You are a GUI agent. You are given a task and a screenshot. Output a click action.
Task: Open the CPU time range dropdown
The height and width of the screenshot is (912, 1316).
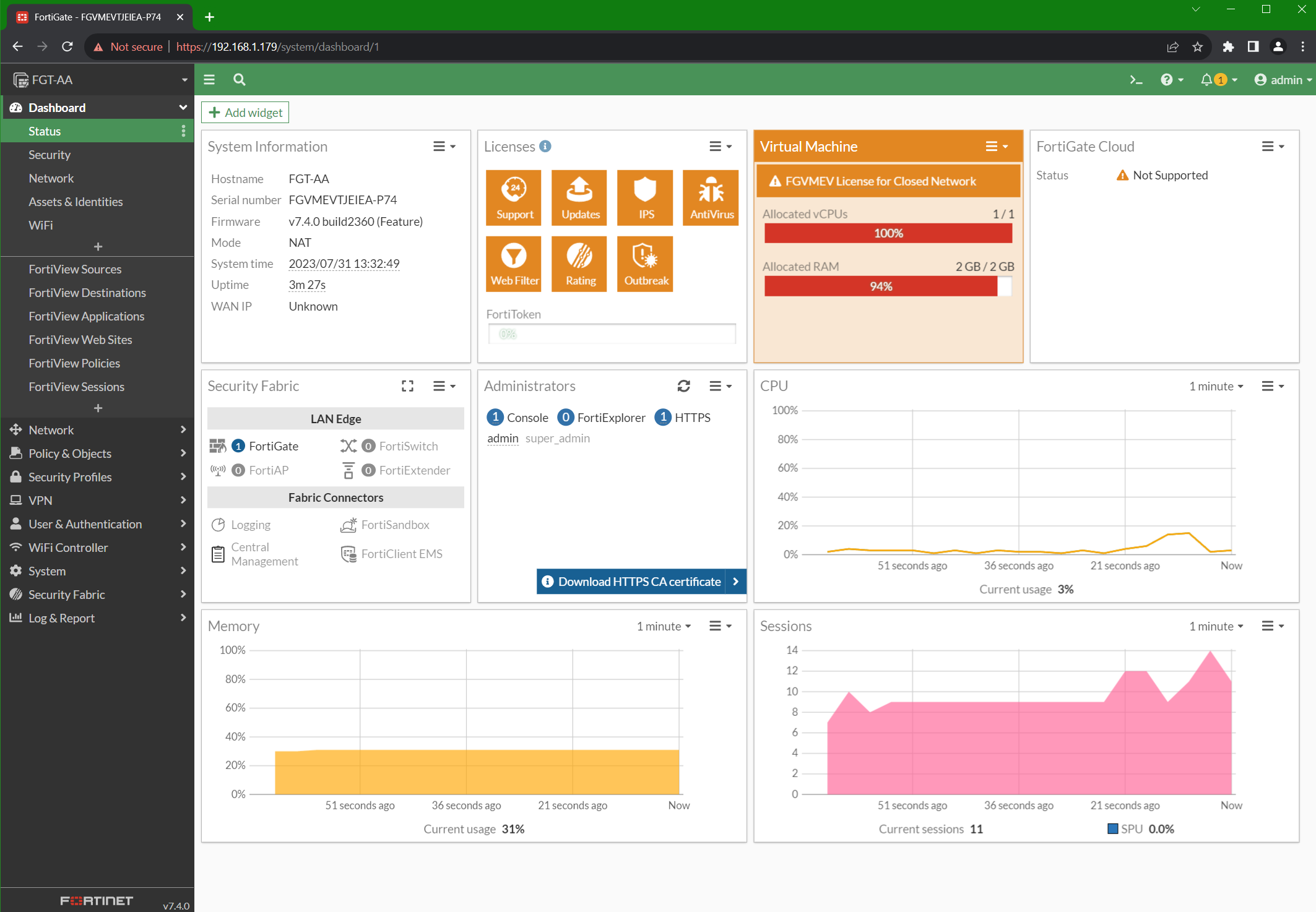click(1216, 386)
